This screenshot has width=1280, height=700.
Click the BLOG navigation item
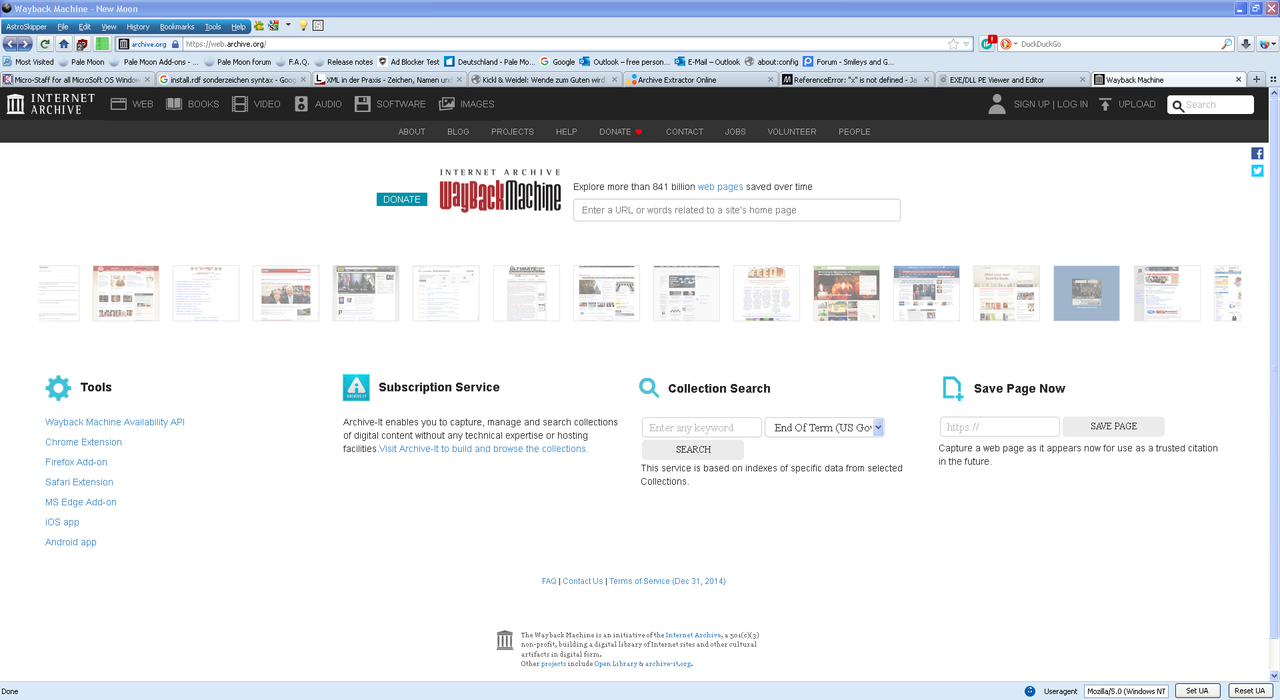point(458,132)
